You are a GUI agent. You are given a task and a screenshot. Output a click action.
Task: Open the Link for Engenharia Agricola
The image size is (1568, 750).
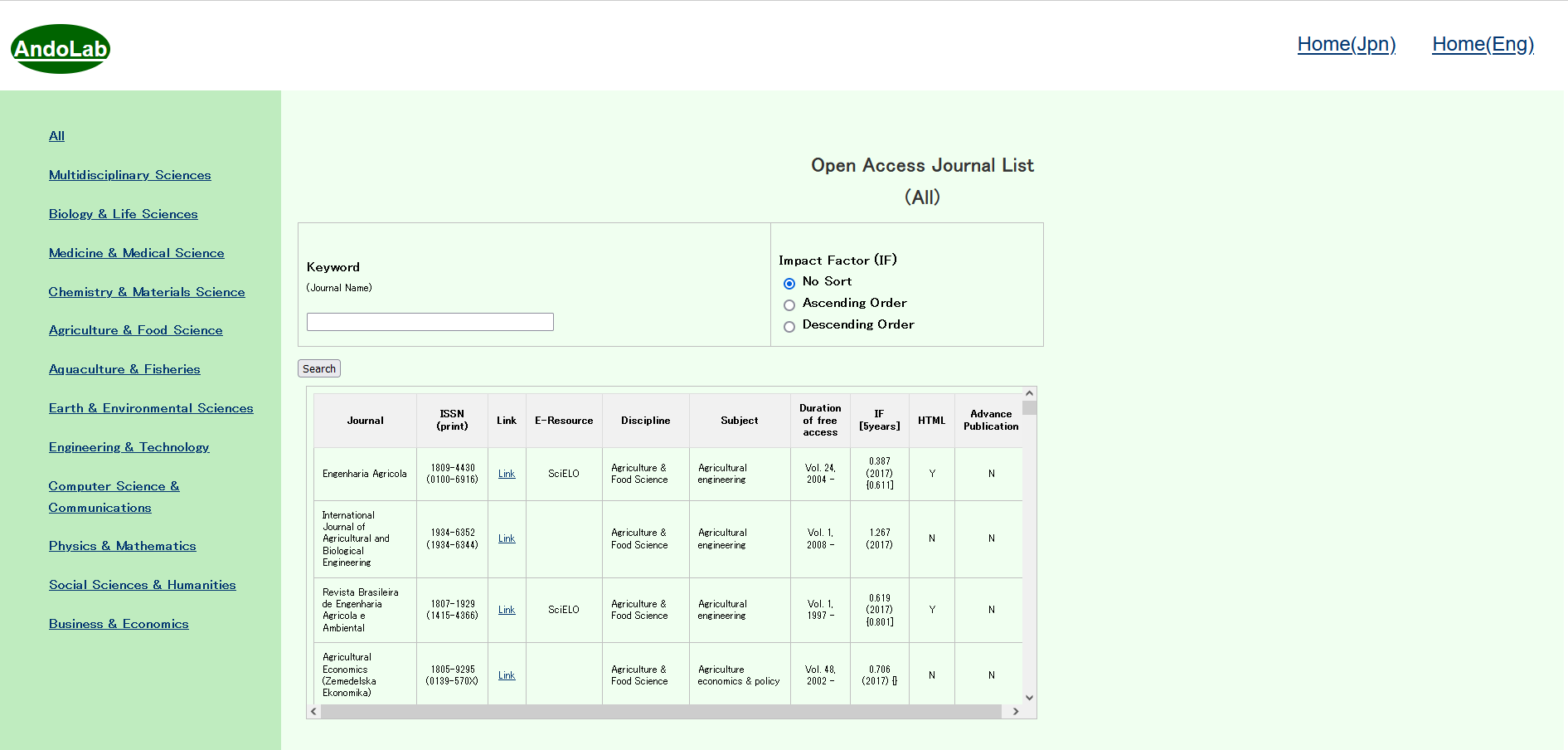tap(507, 474)
